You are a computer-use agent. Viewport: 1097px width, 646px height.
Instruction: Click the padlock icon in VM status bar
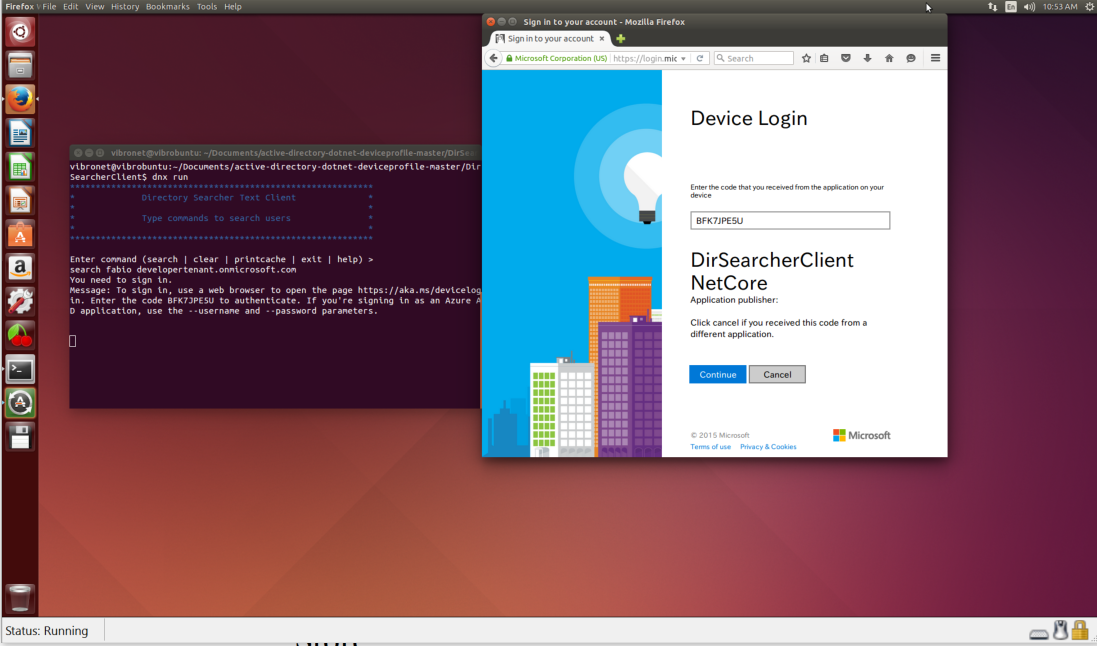click(x=1080, y=630)
